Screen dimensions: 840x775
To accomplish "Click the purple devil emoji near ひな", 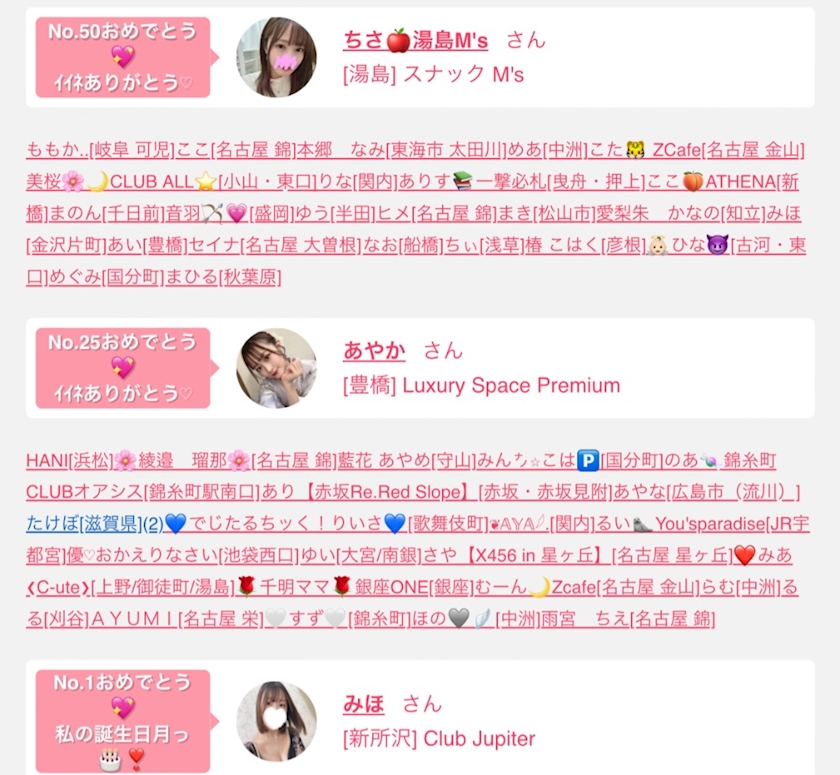I will [717, 245].
